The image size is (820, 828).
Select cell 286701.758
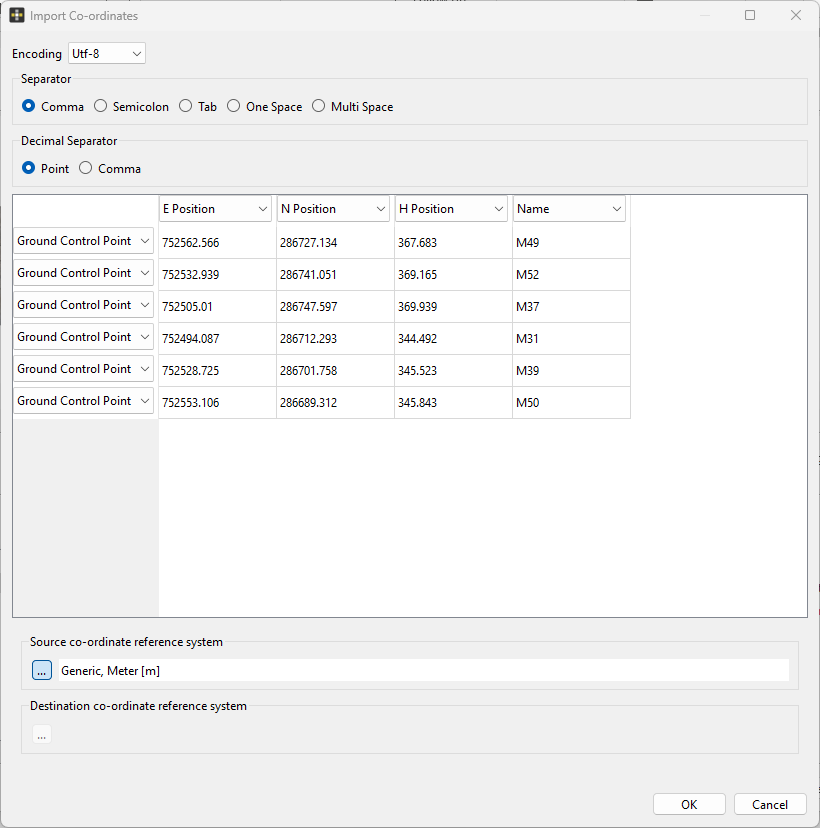(335, 370)
